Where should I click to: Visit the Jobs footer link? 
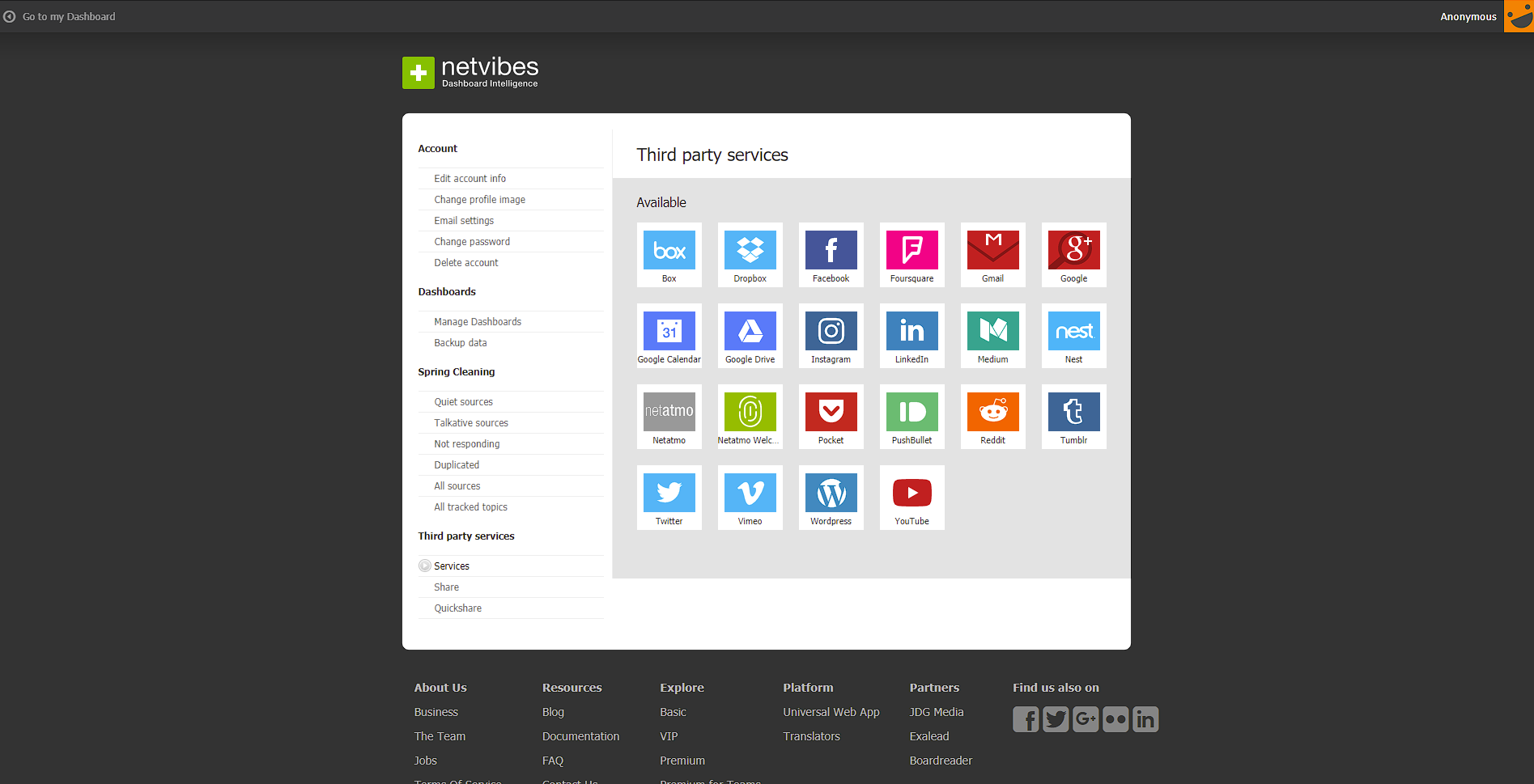click(426, 761)
